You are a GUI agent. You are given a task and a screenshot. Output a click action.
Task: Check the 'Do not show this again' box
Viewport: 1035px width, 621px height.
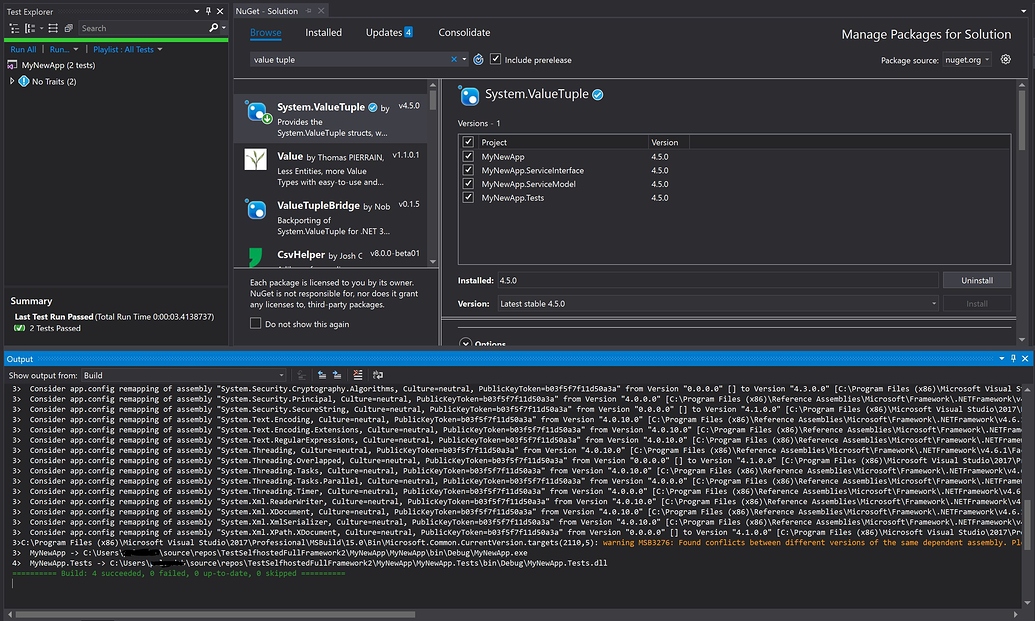tap(255, 323)
